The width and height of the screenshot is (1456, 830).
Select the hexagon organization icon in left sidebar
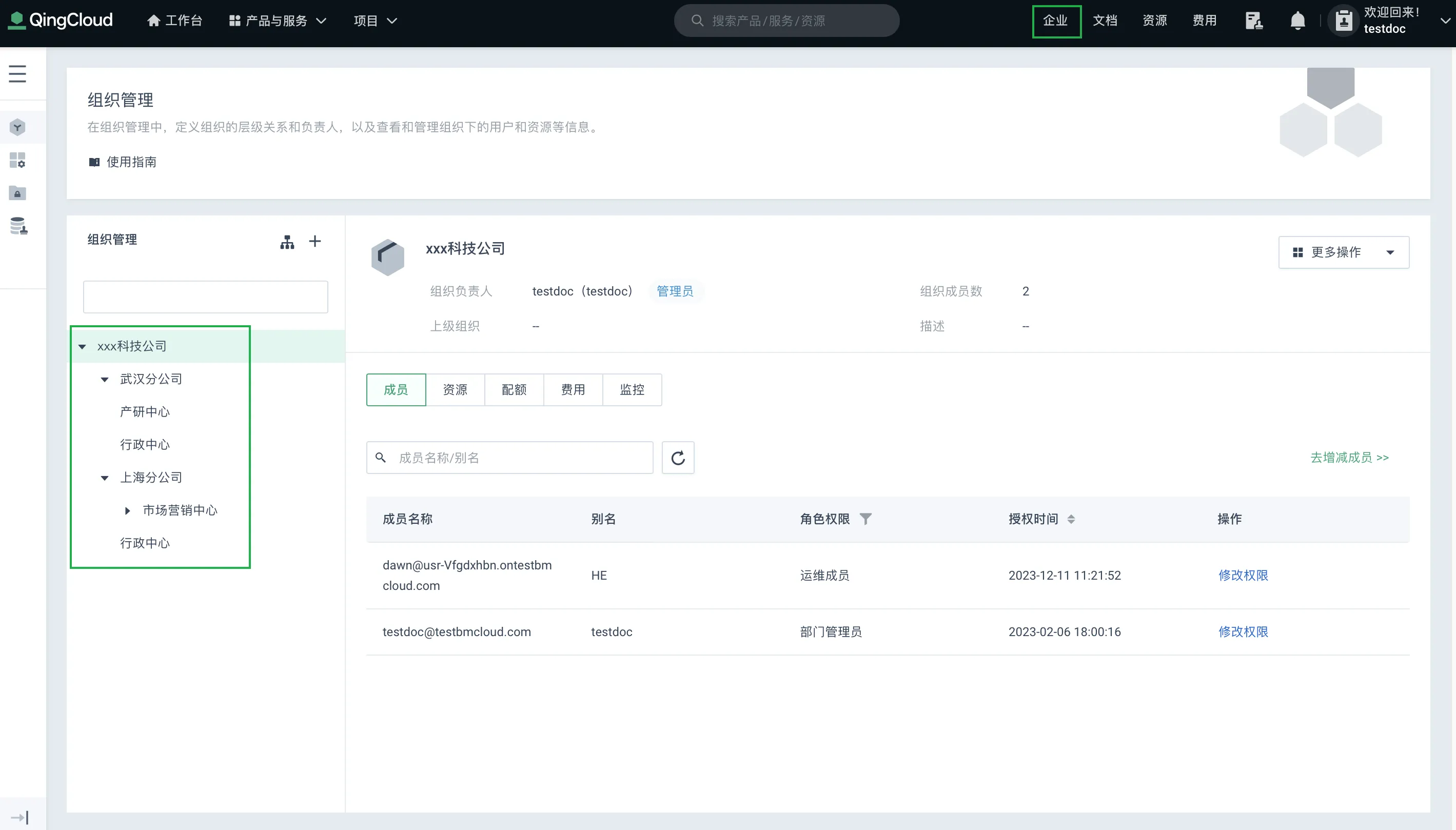pyautogui.click(x=17, y=127)
